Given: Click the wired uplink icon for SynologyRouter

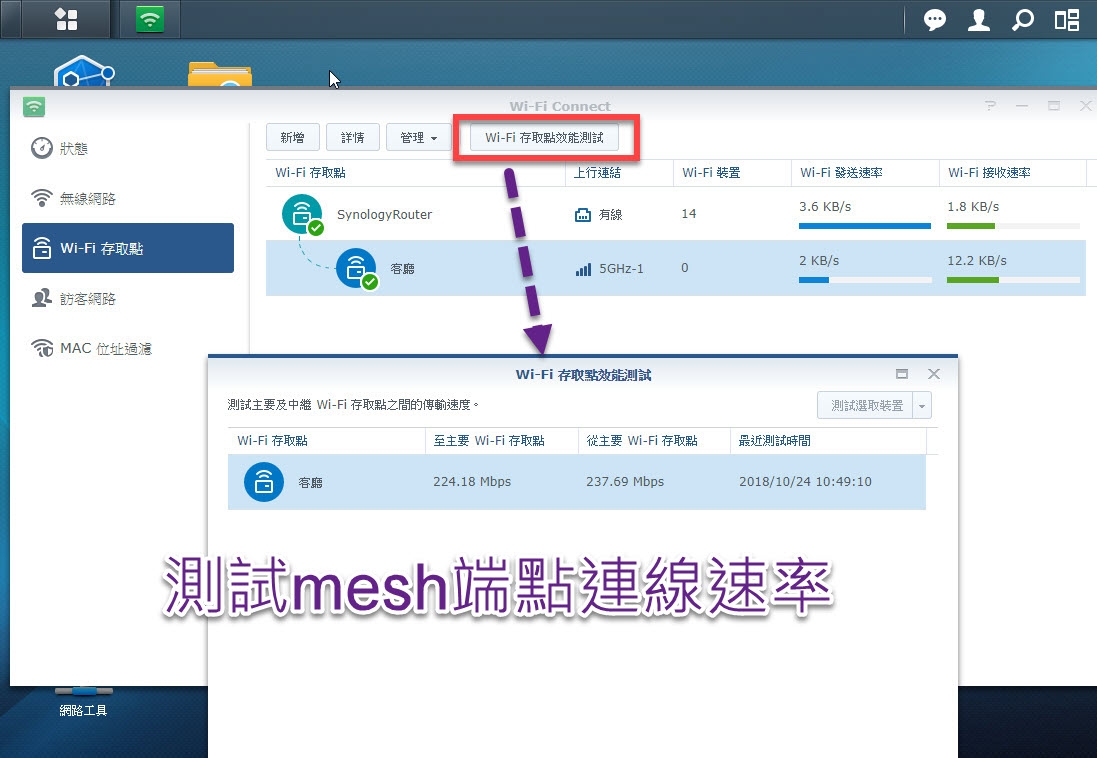Looking at the screenshot, I should click(583, 215).
